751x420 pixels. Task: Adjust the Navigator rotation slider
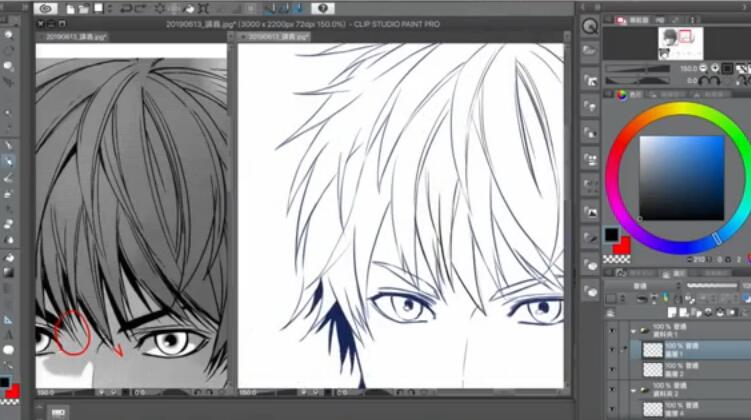[637, 81]
